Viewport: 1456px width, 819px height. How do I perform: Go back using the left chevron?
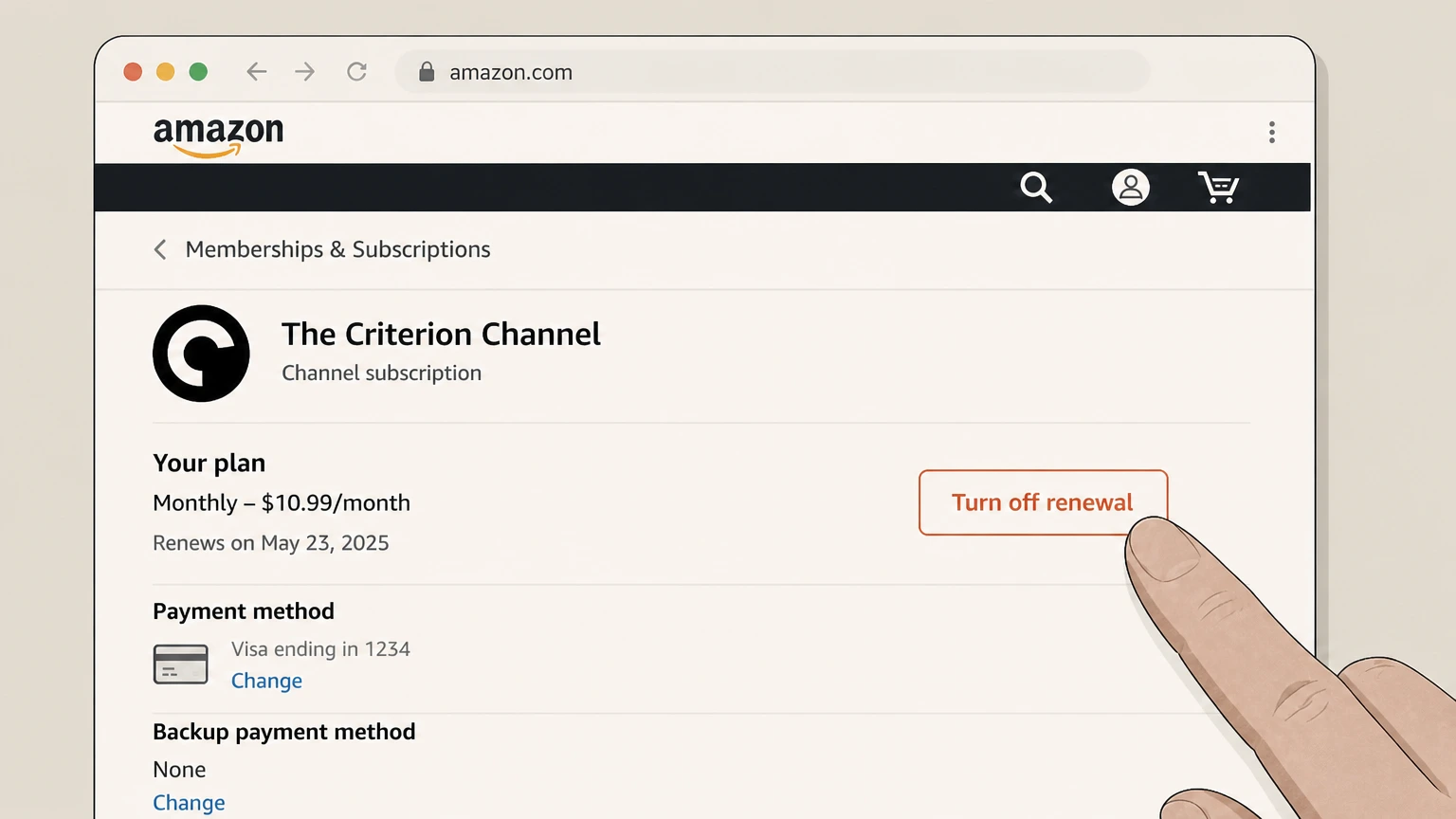pyautogui.click(x=160, y=249)
